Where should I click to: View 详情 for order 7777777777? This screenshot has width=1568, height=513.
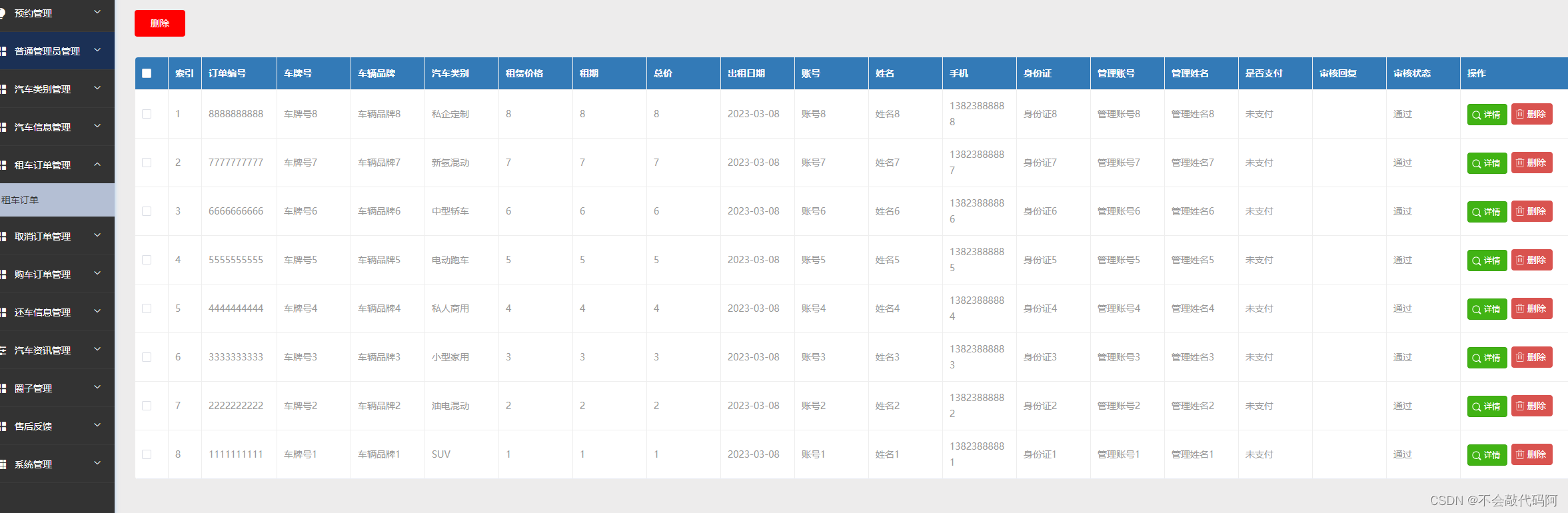(x=1487, y=163)
